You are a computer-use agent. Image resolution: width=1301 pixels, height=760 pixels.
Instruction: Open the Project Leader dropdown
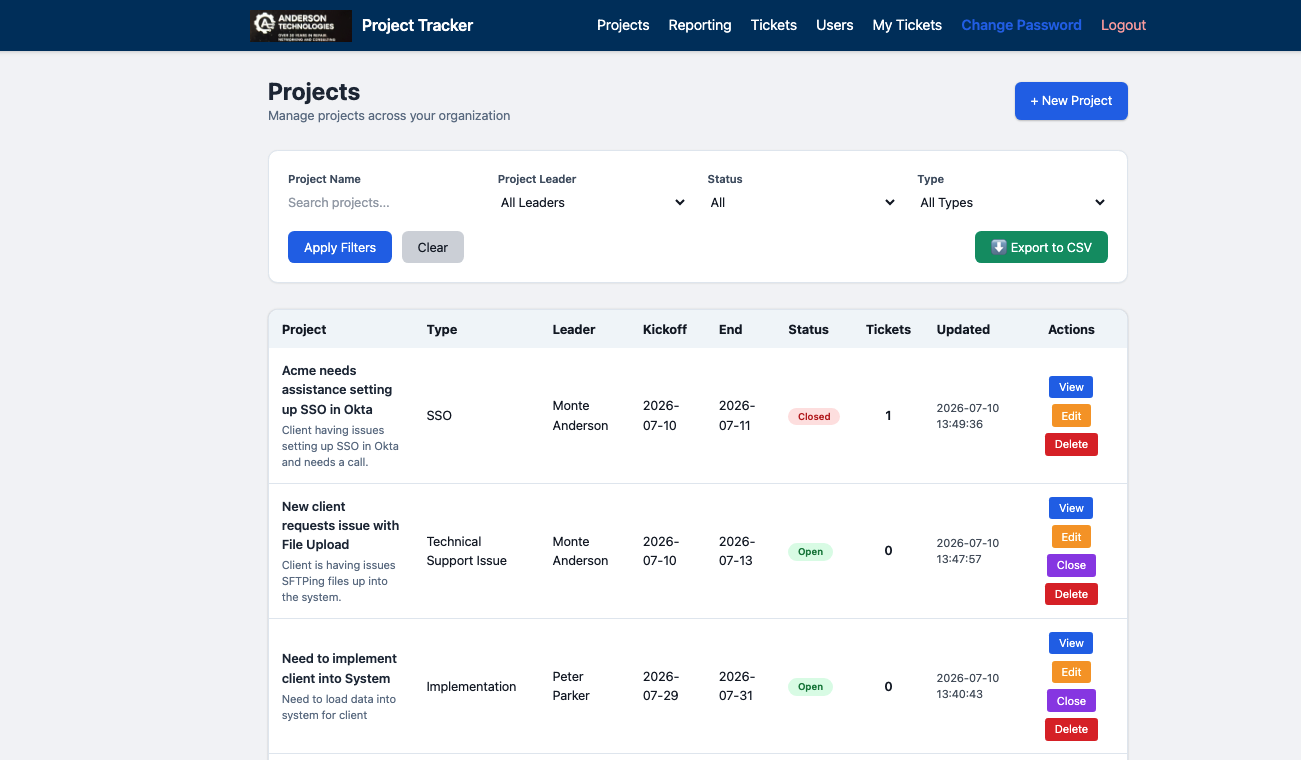[x=593, y=202]
